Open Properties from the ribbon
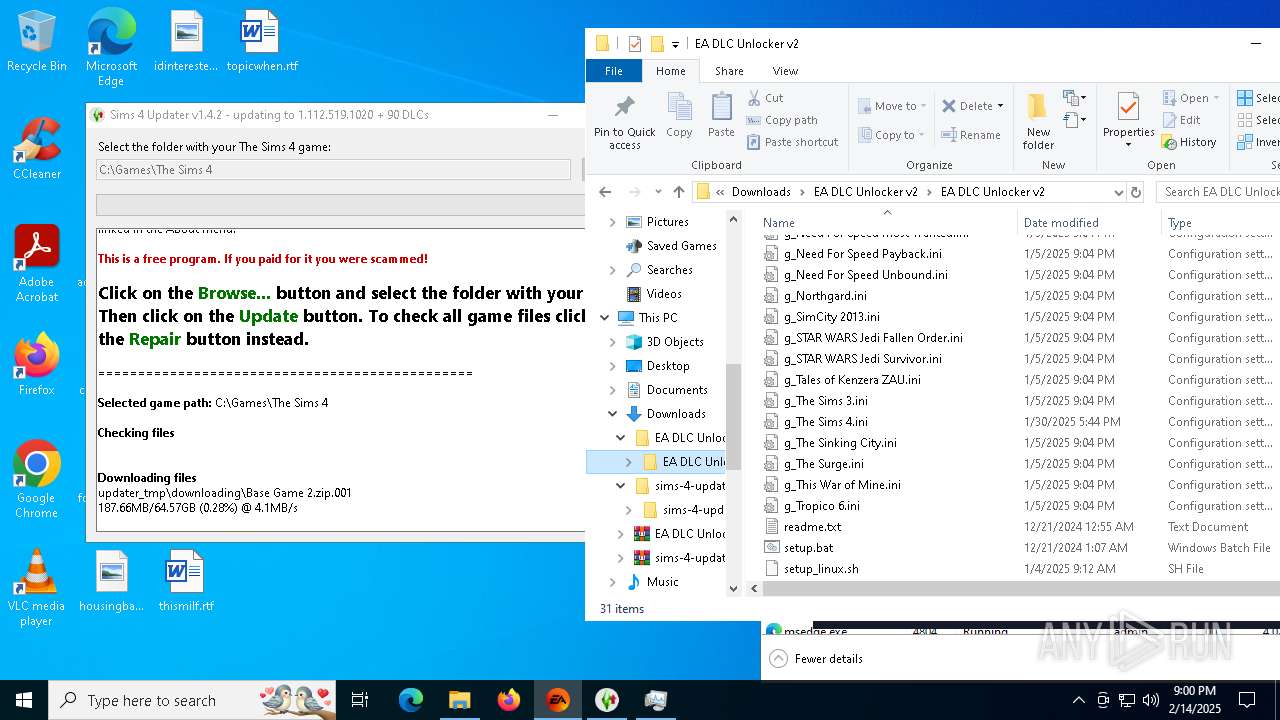The image size is (1280, 720). pyautogui.click(x=1128, y=122)
